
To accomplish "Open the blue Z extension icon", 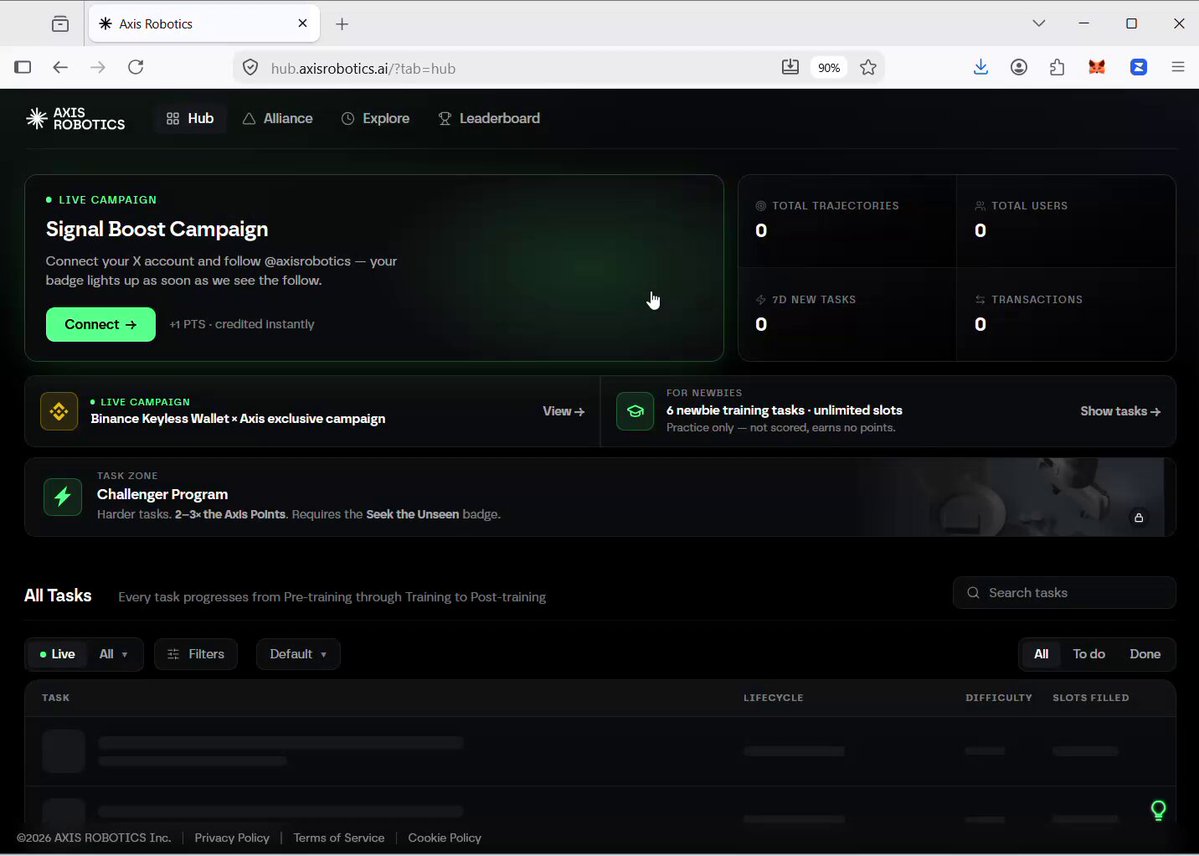I will [x=1139, y=67].
